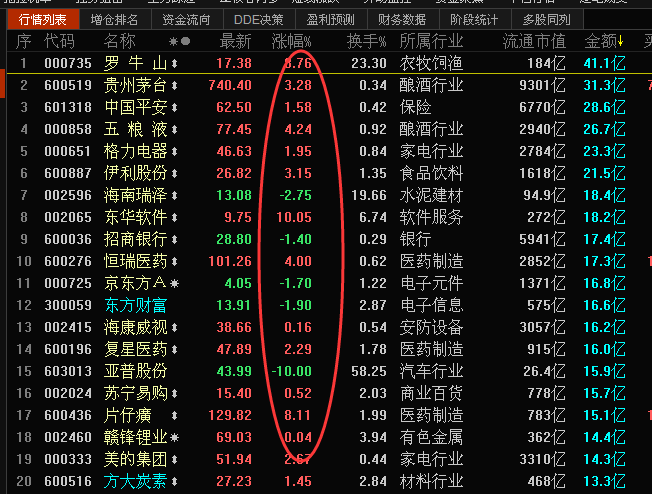Viewport: 652px width, 494px height.
Task: Switch to the 多股同列 tab
Action: tap(547, 20)
